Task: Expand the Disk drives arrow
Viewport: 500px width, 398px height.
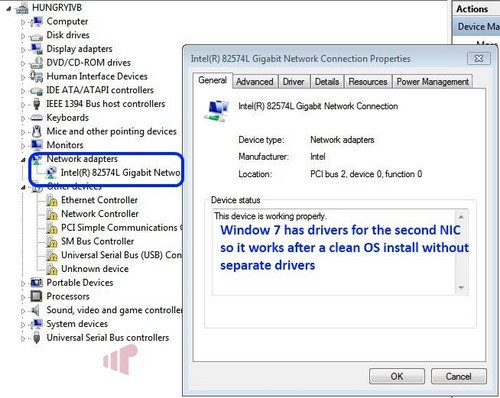Action: pos(23,36)
